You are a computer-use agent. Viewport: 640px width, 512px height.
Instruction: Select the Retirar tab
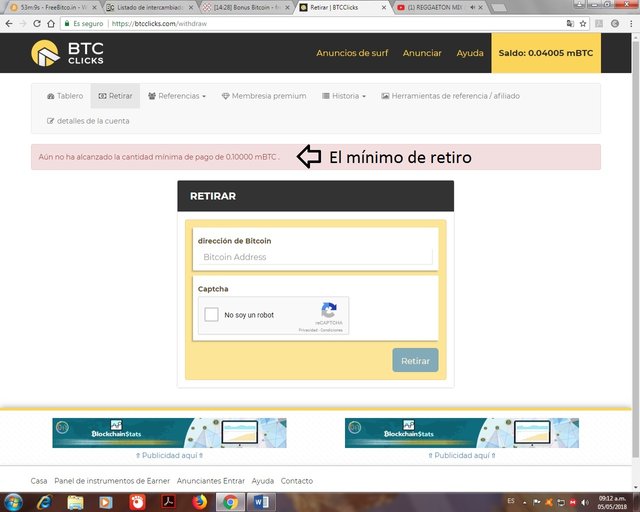(115, 96)
